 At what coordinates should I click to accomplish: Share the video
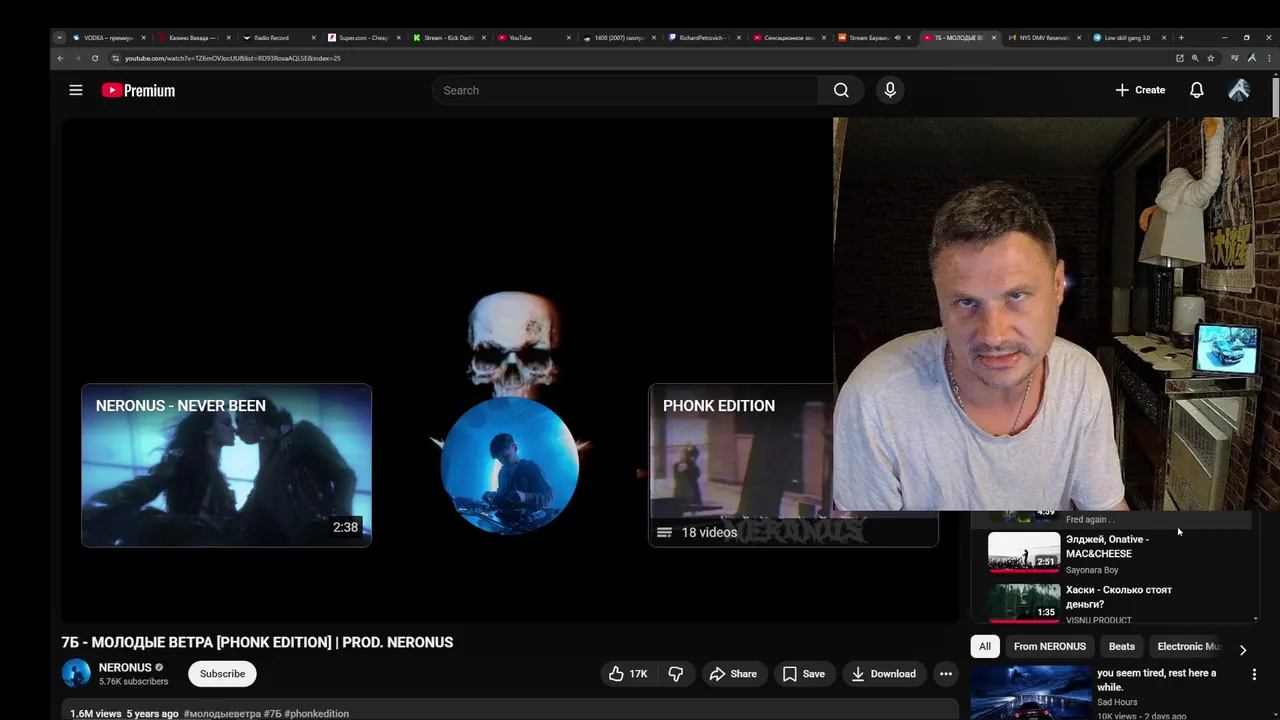click(733, 674)
